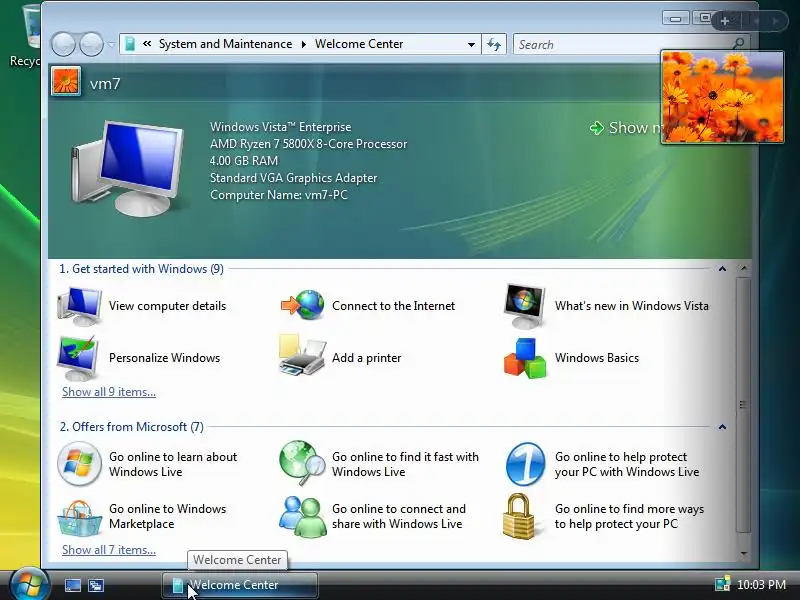
Task: Click What's new in Windows Vista label
Action: (632, 306)
